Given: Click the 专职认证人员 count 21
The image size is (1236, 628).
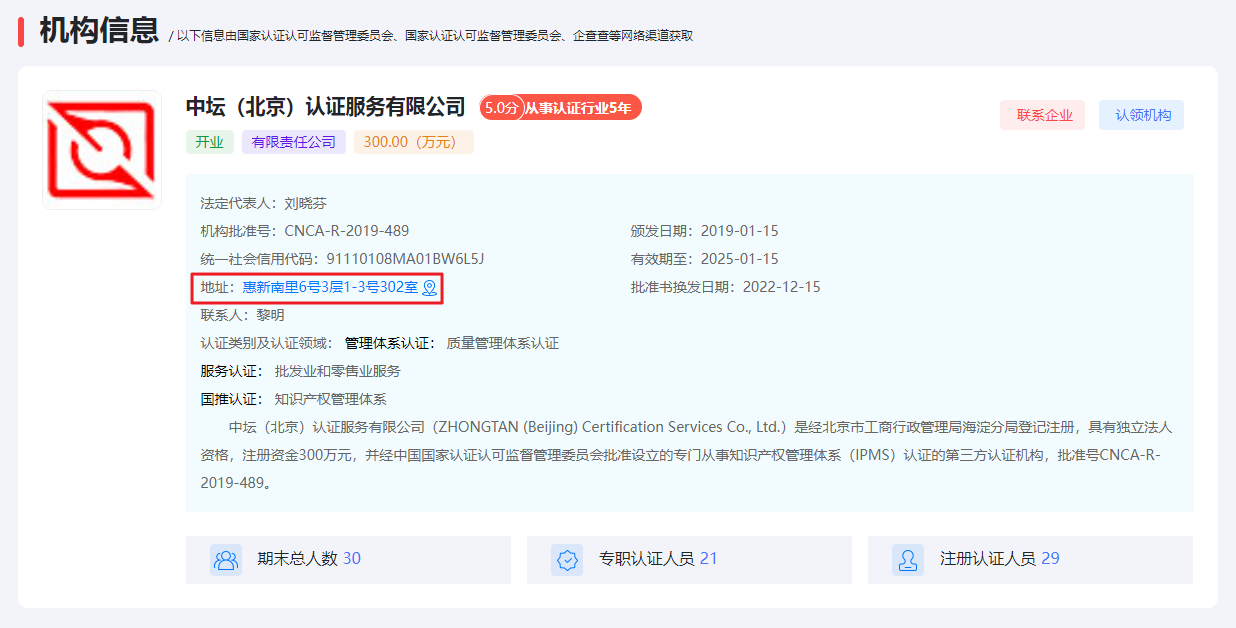Looking at the screenshot, I should (x=709, y=559).
